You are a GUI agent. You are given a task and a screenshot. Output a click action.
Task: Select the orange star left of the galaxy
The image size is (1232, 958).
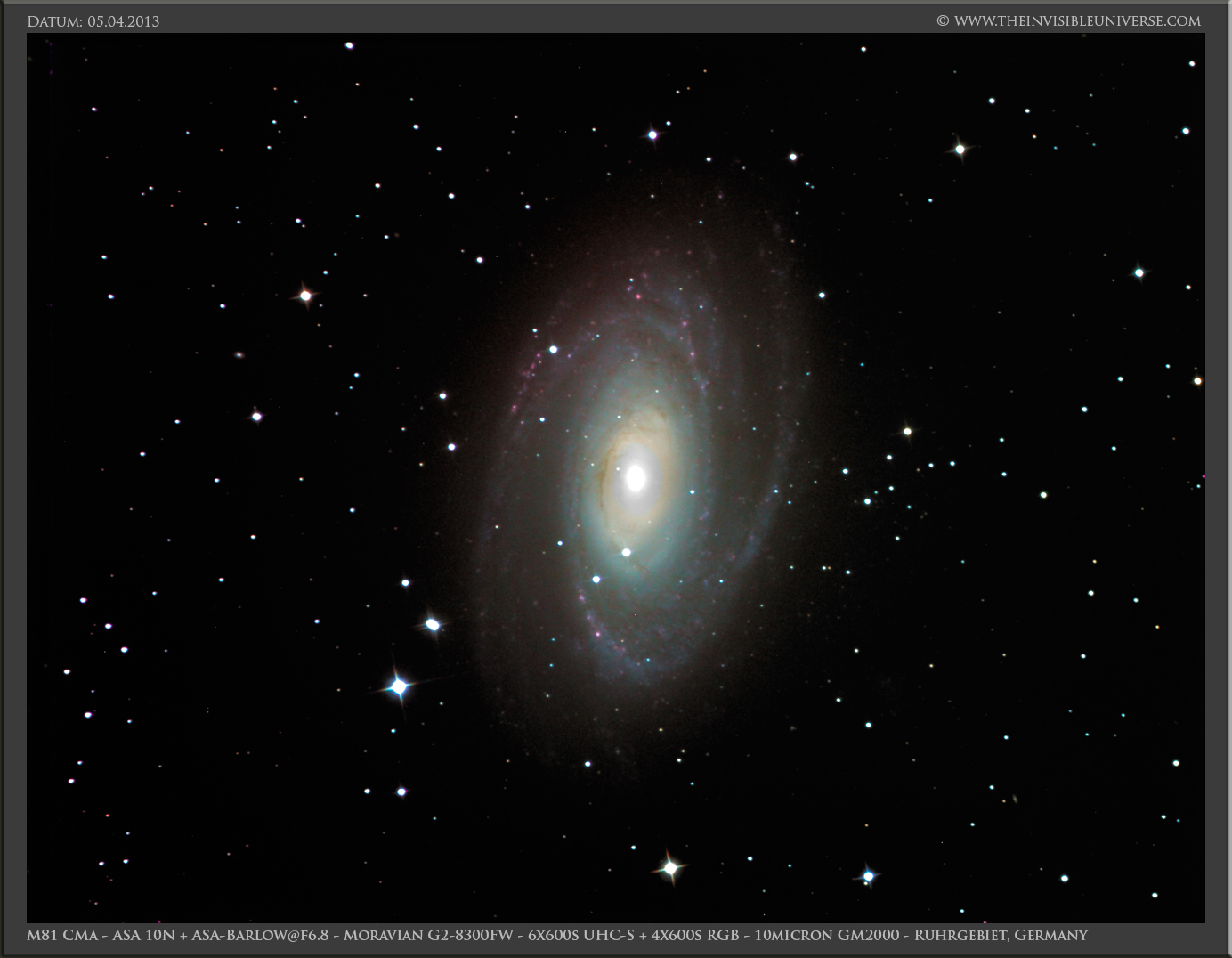(x=305, y=295)
